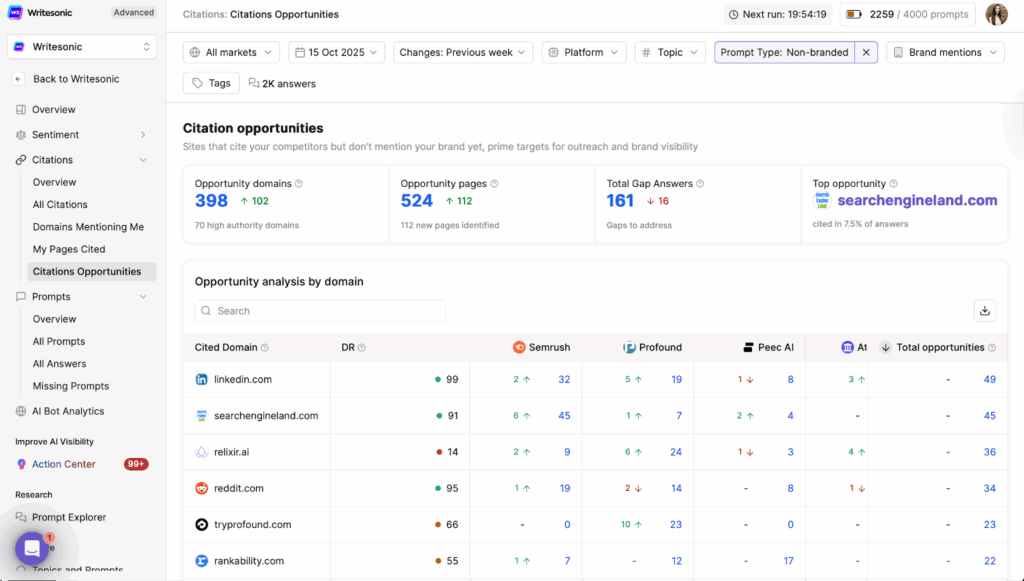The width and height of the screenshot is (1024, 581).
Task: Open the Changes: Previous week dropdown
Action: pos(461,52)
